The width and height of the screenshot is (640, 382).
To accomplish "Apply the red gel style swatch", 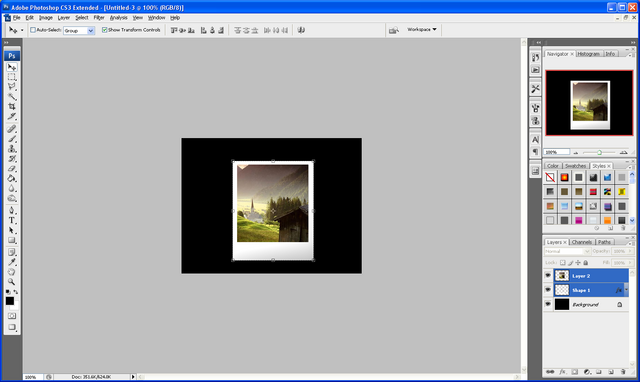I will click(x=593, y=192).
